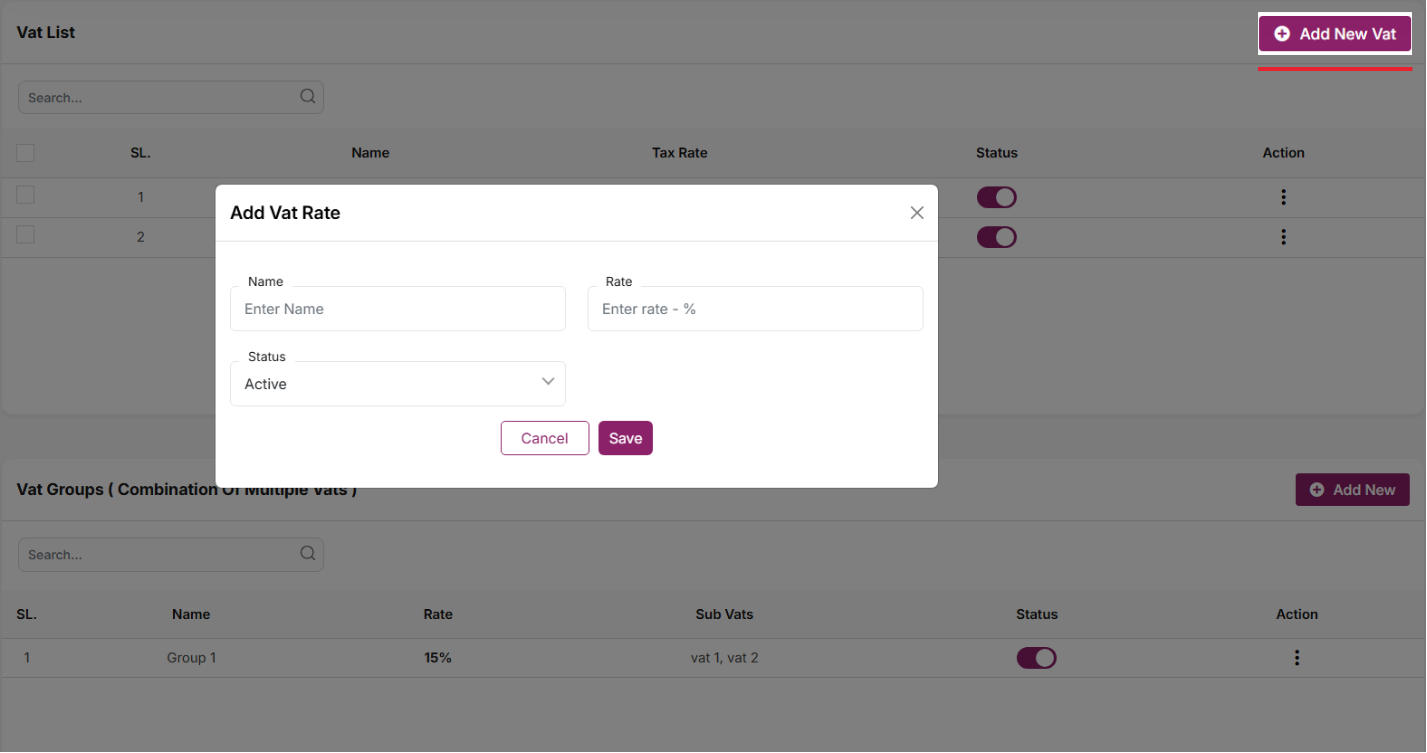Cancel the Add Vat Rate form
Screen dimensions: 1427x753
click(544, 438)
